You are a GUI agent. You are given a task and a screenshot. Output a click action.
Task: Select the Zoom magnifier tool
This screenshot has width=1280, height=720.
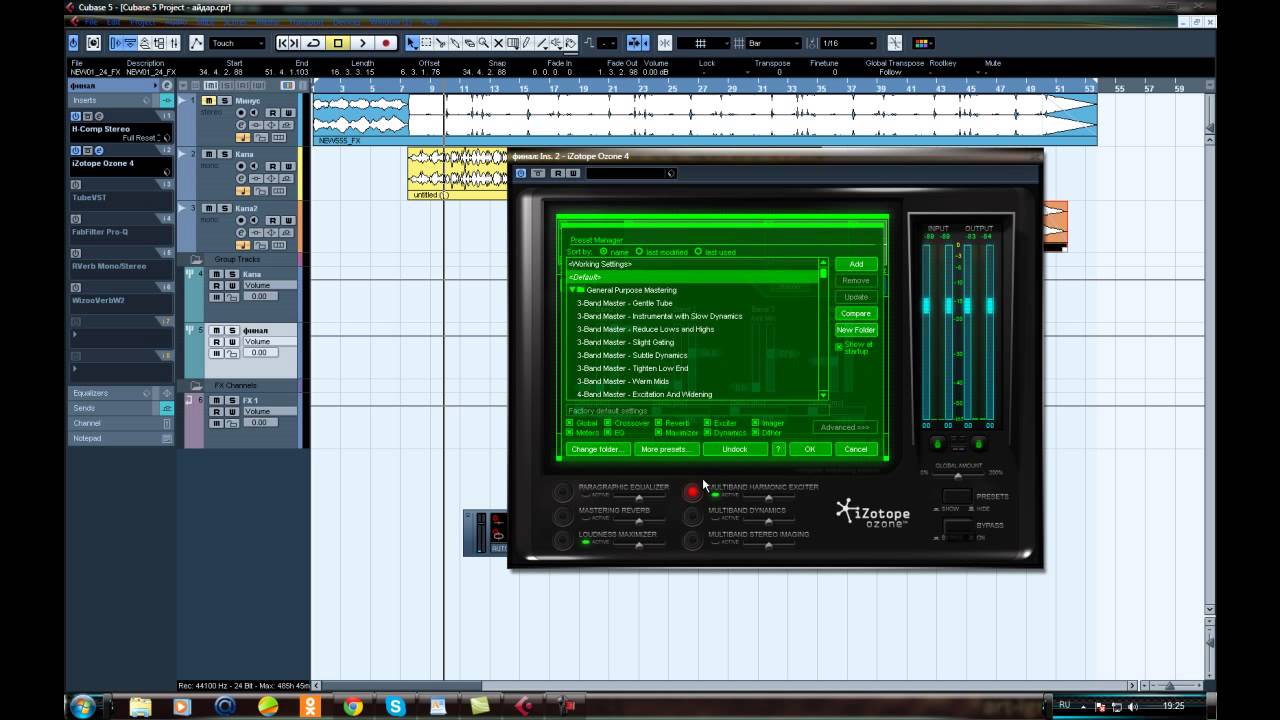[483, 43]
